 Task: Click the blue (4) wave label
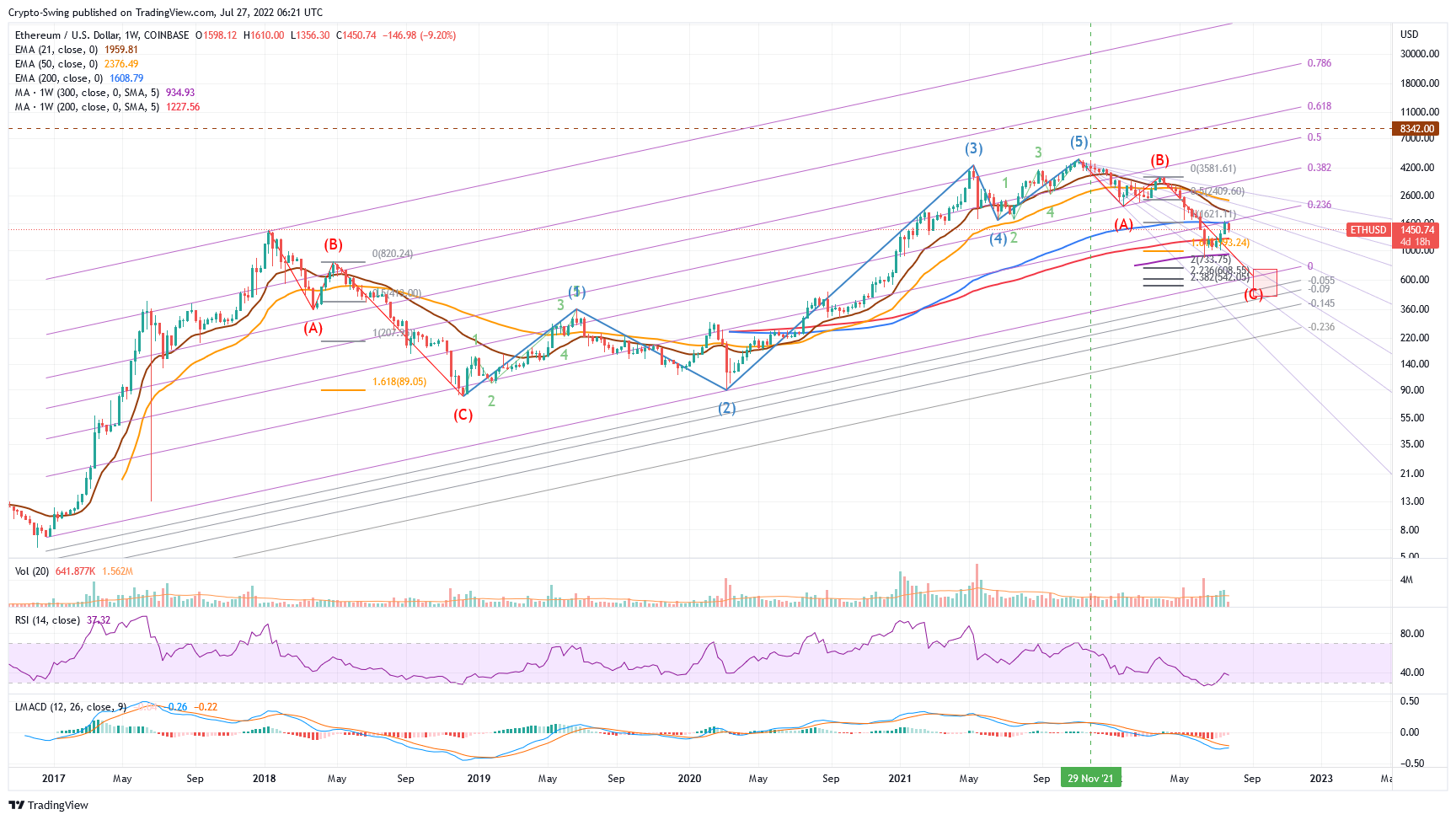(x=998, y=238)
